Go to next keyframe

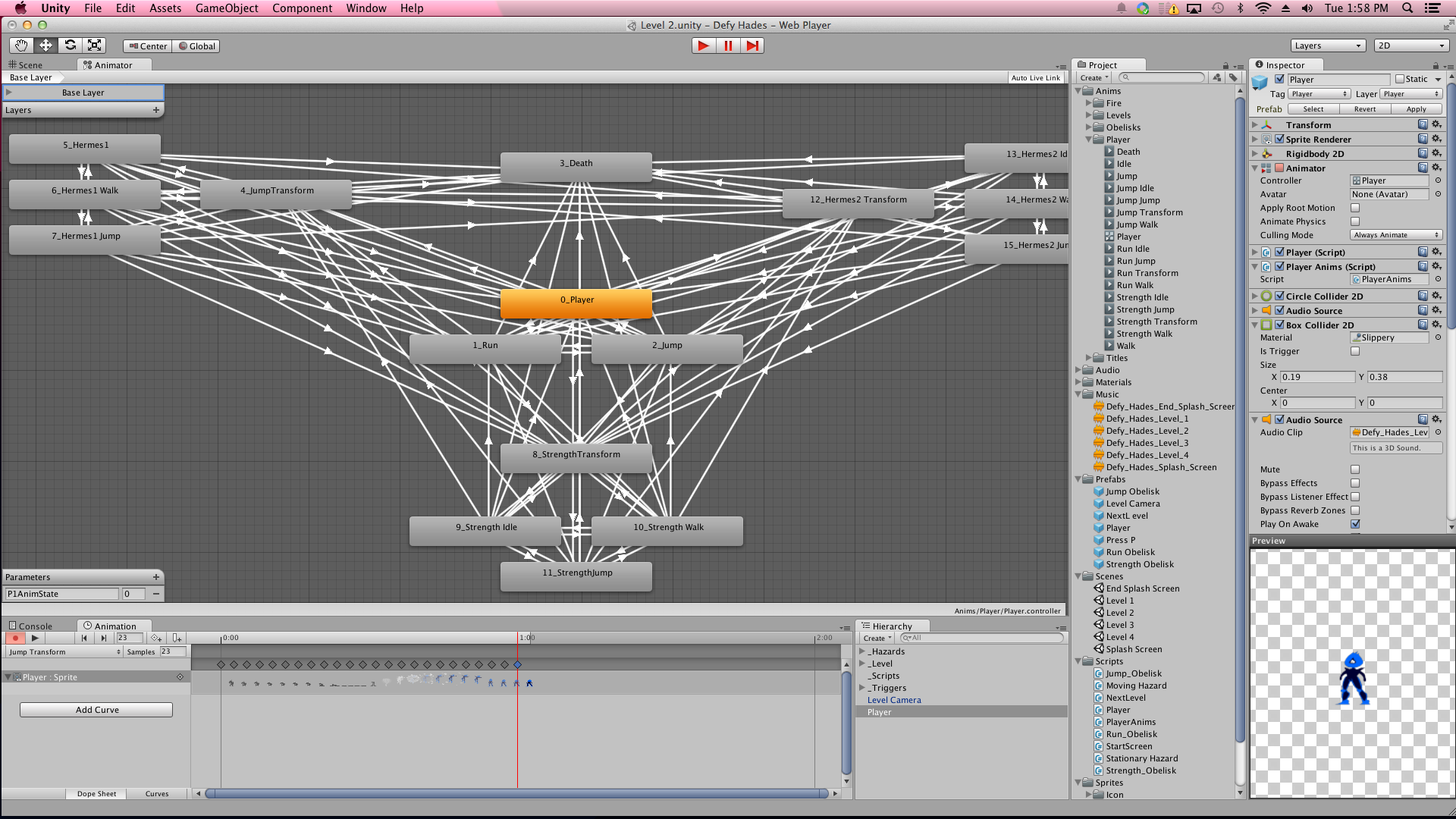[x=104, y=639]
